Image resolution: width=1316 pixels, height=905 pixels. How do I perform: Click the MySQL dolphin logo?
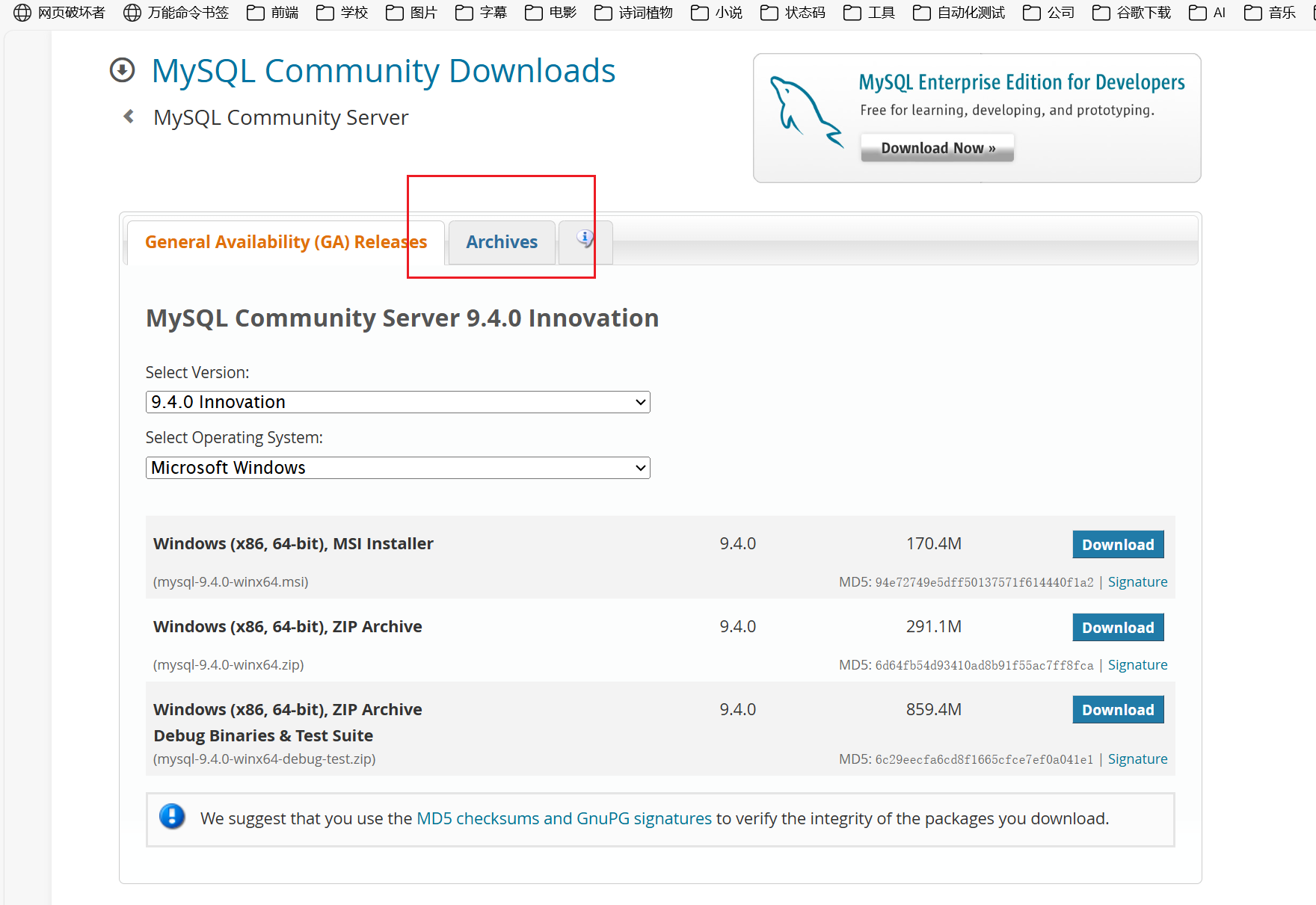(806, 111)
